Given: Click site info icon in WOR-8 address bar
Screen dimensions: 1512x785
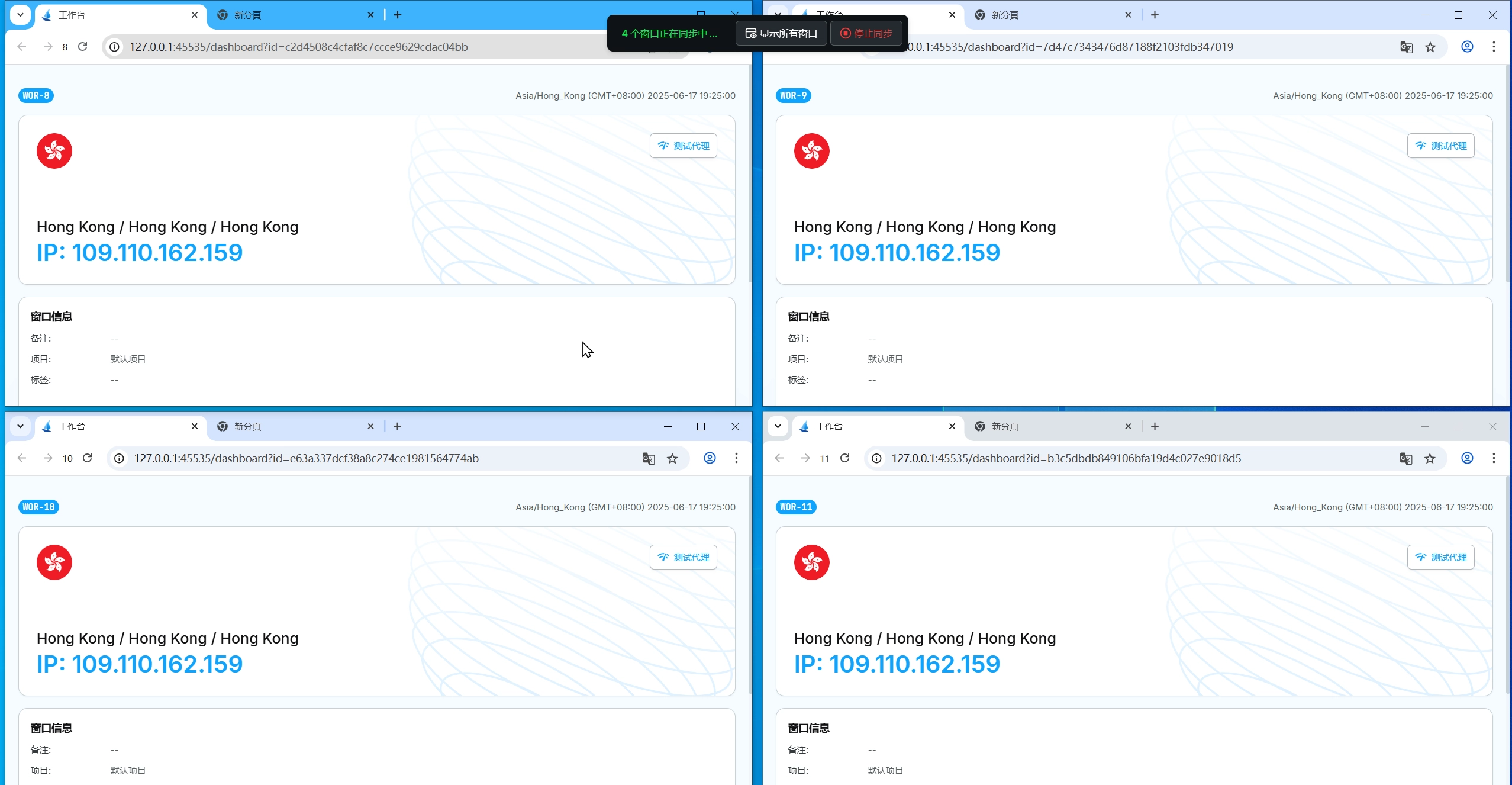Looking at the screenshot, I should point(115,47).
